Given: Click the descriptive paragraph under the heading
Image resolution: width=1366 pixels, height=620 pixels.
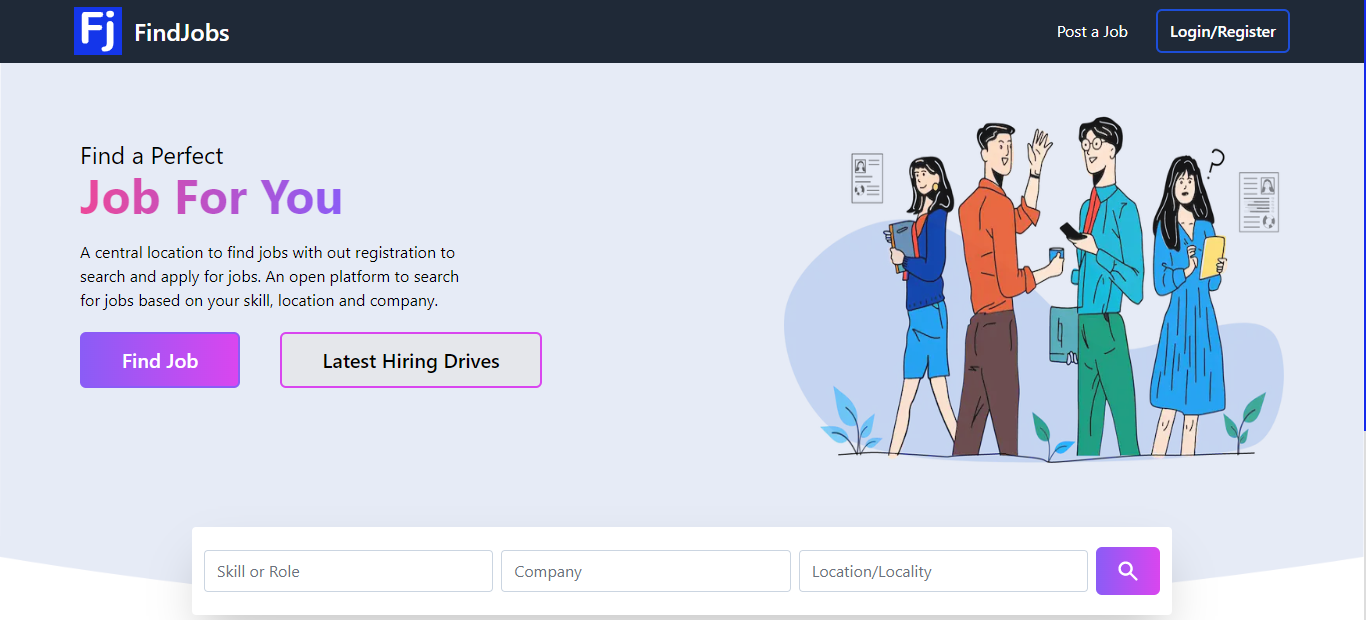Looking at the screenshot, I should coord(269,276).
